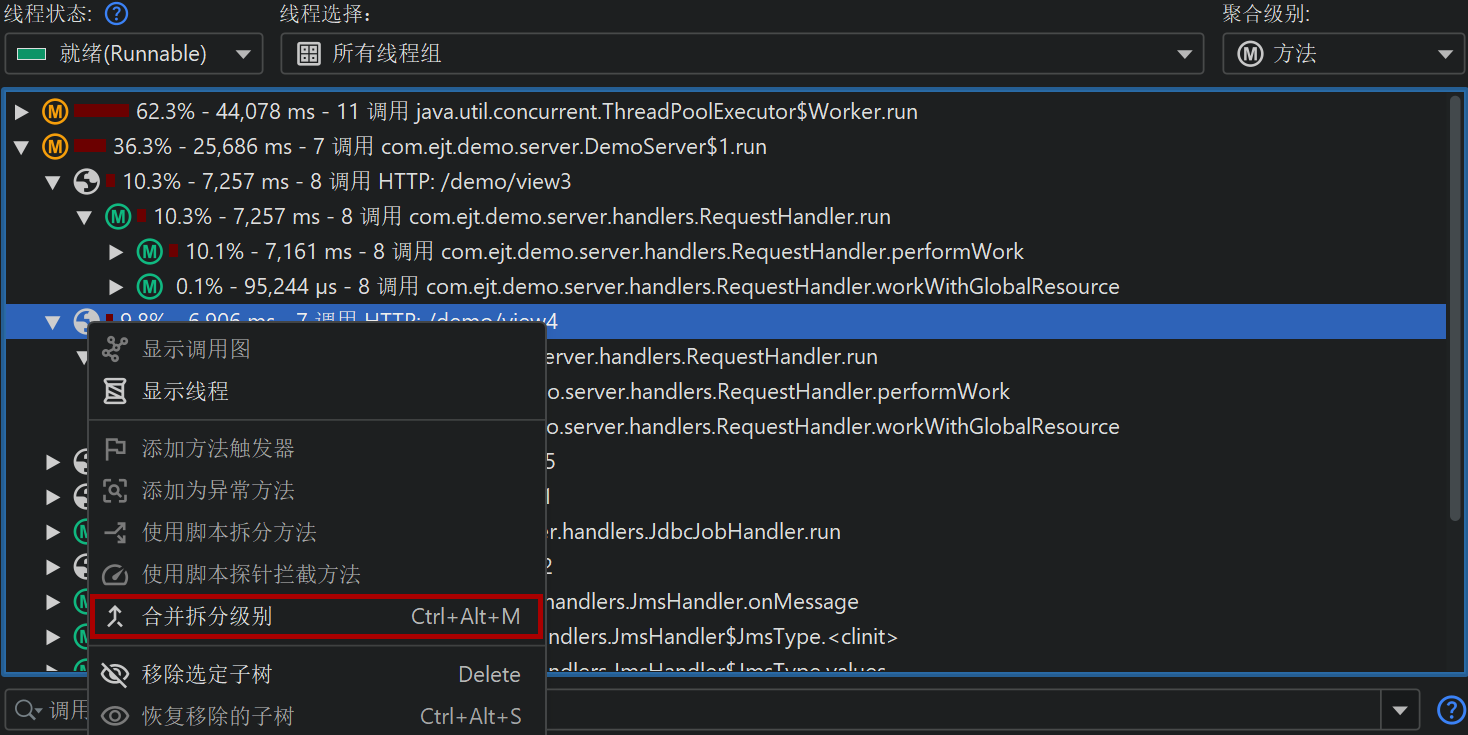The width and height of the screenshot is (1468, 735).
Task: Select 添加方法触发器 in the context menu
Action: [x=317, y=449]
